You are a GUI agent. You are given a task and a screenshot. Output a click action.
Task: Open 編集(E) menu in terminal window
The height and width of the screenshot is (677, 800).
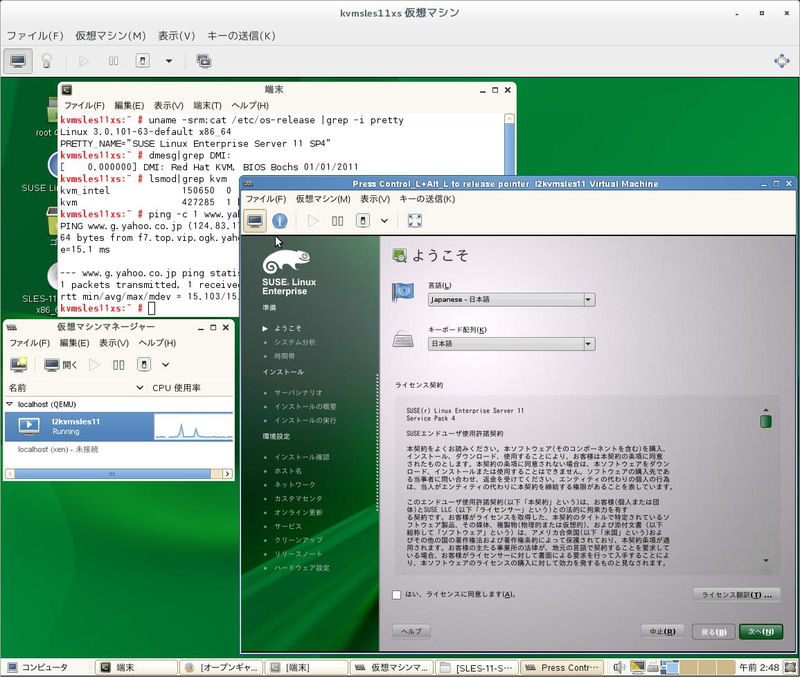click(x=129, y=106)
